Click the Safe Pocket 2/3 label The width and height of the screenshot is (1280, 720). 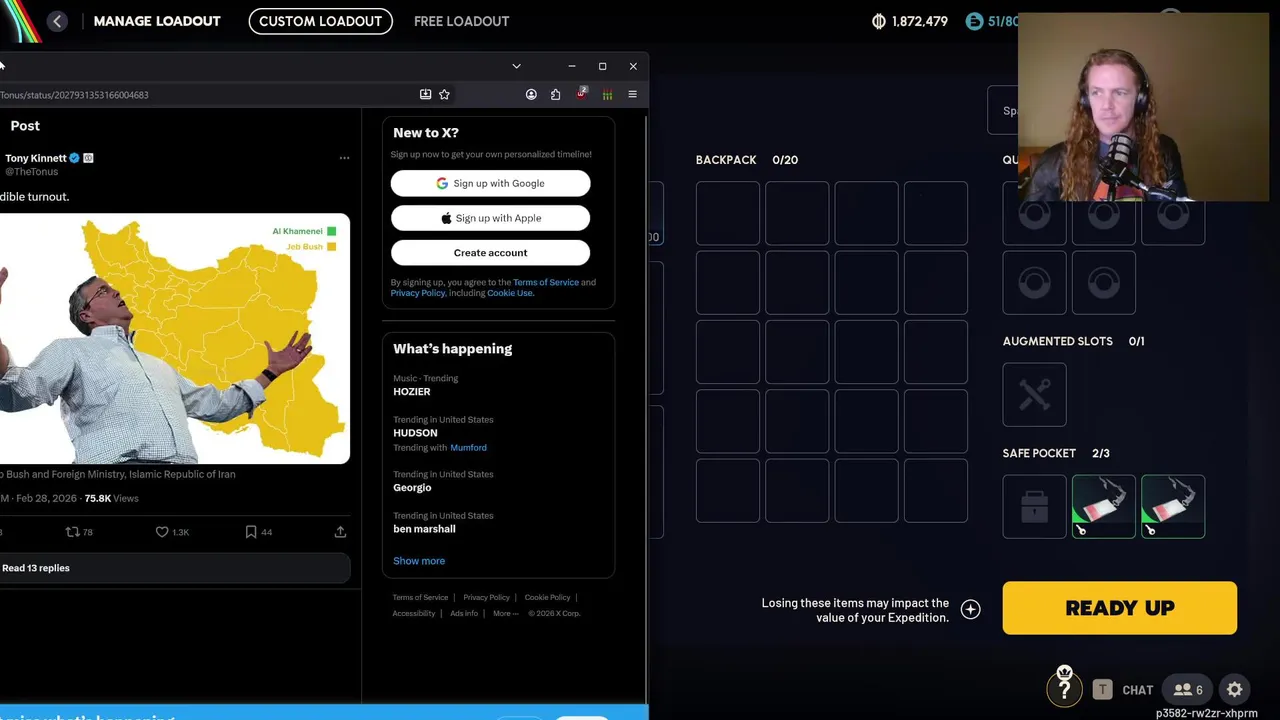click(x=1056, y=453)
